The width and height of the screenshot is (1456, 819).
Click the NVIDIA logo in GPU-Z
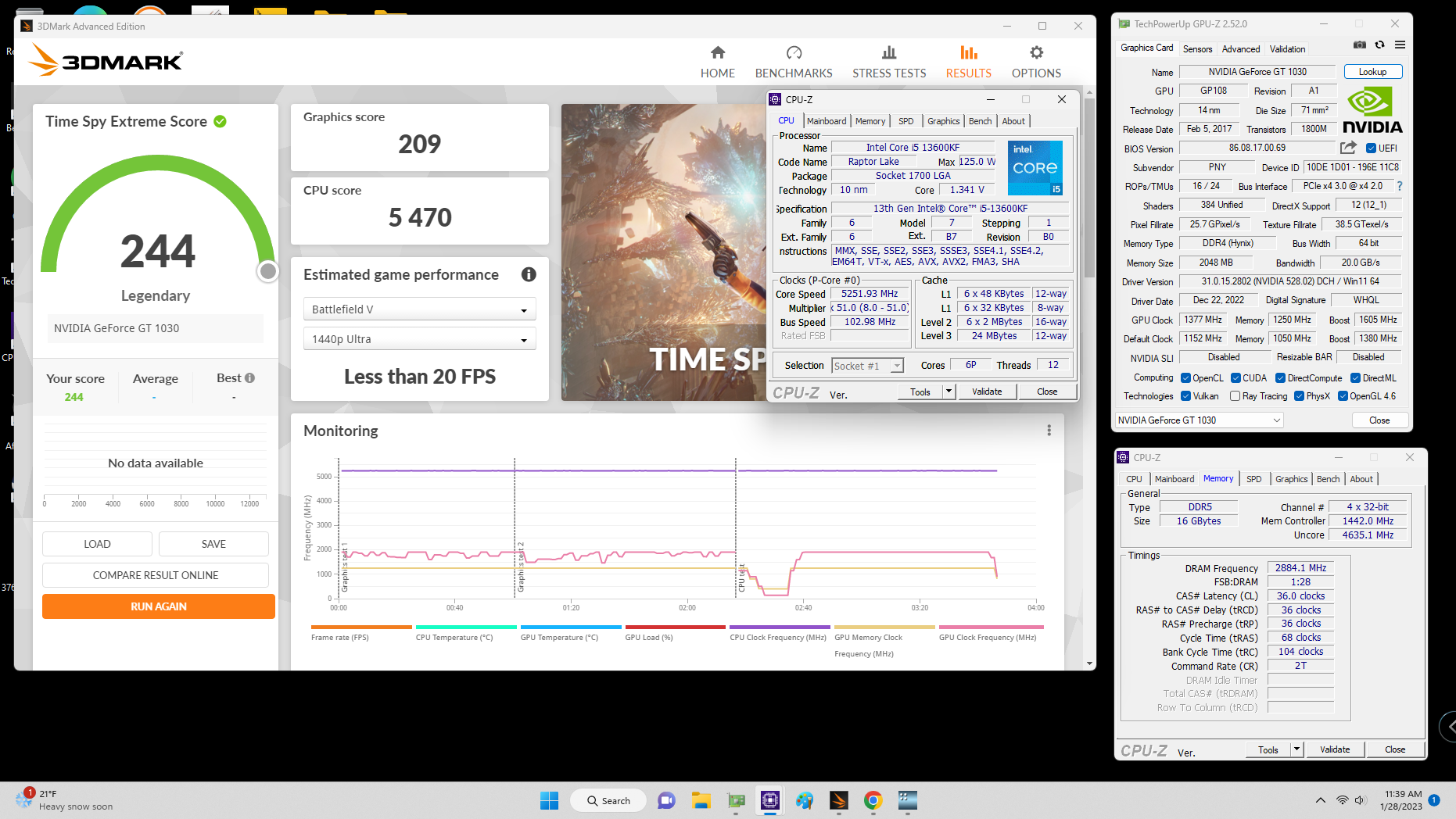tap(1372, 109)
